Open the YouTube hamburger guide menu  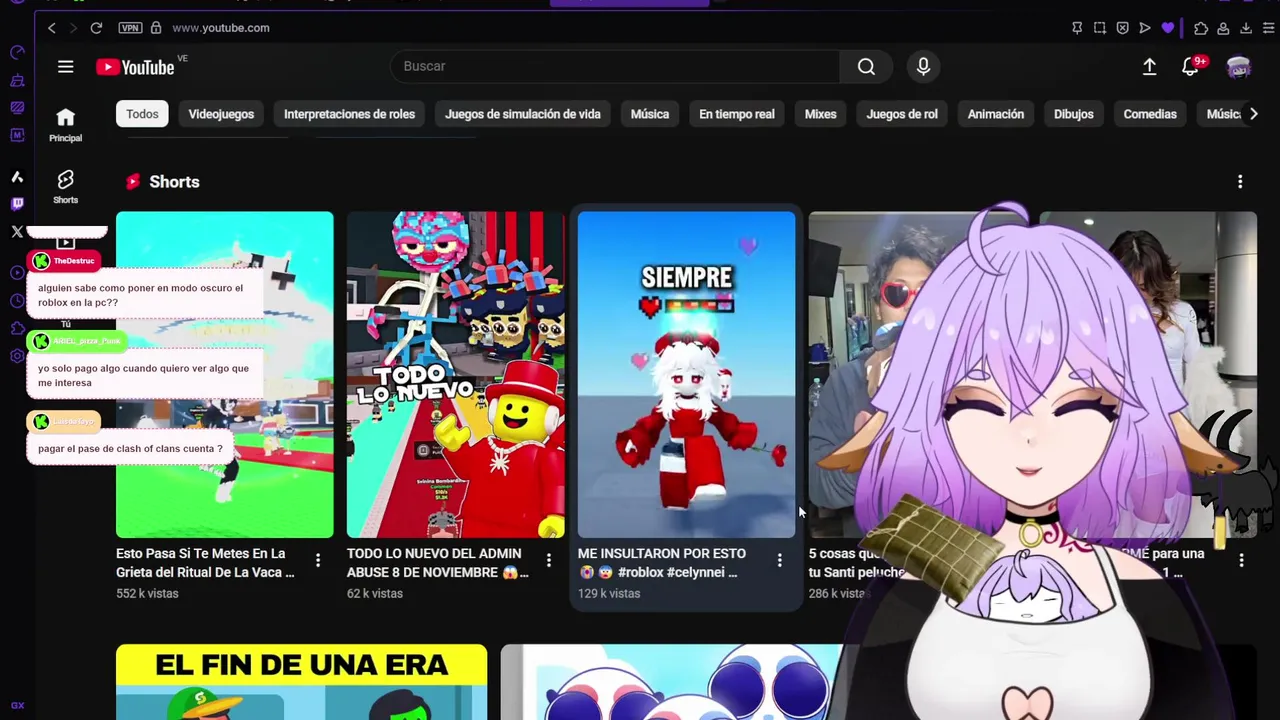pos(65,67)
